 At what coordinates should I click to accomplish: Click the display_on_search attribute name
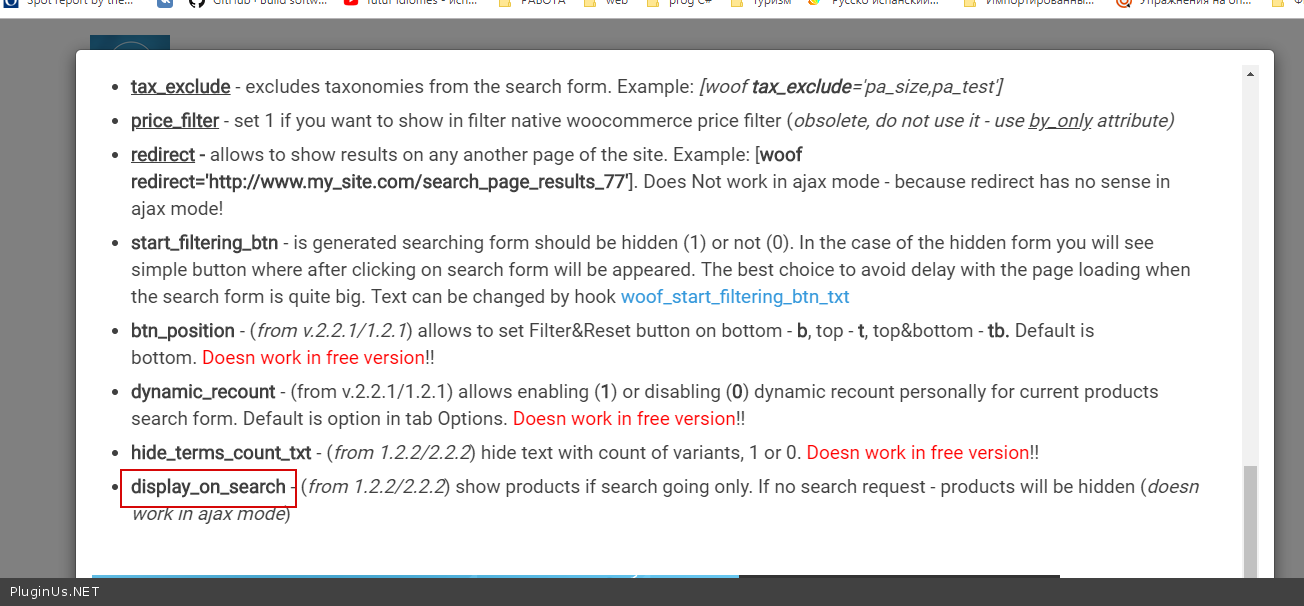click(x=208, y=487)
